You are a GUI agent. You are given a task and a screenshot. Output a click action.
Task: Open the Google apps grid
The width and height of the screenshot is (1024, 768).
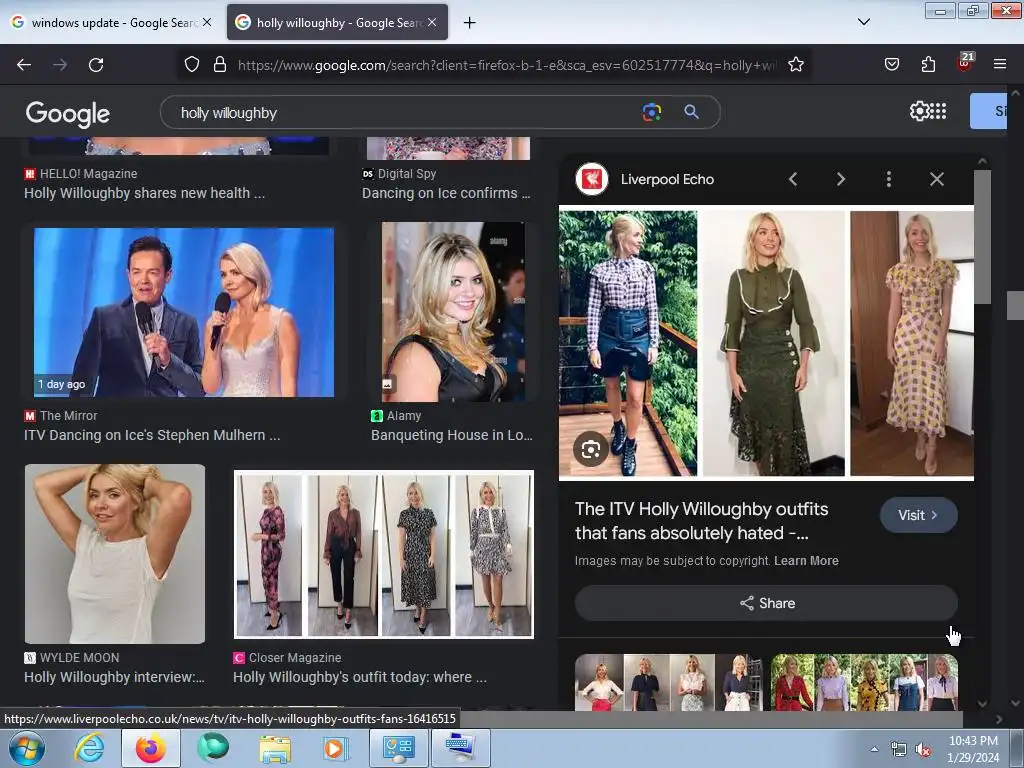(938, 111)
